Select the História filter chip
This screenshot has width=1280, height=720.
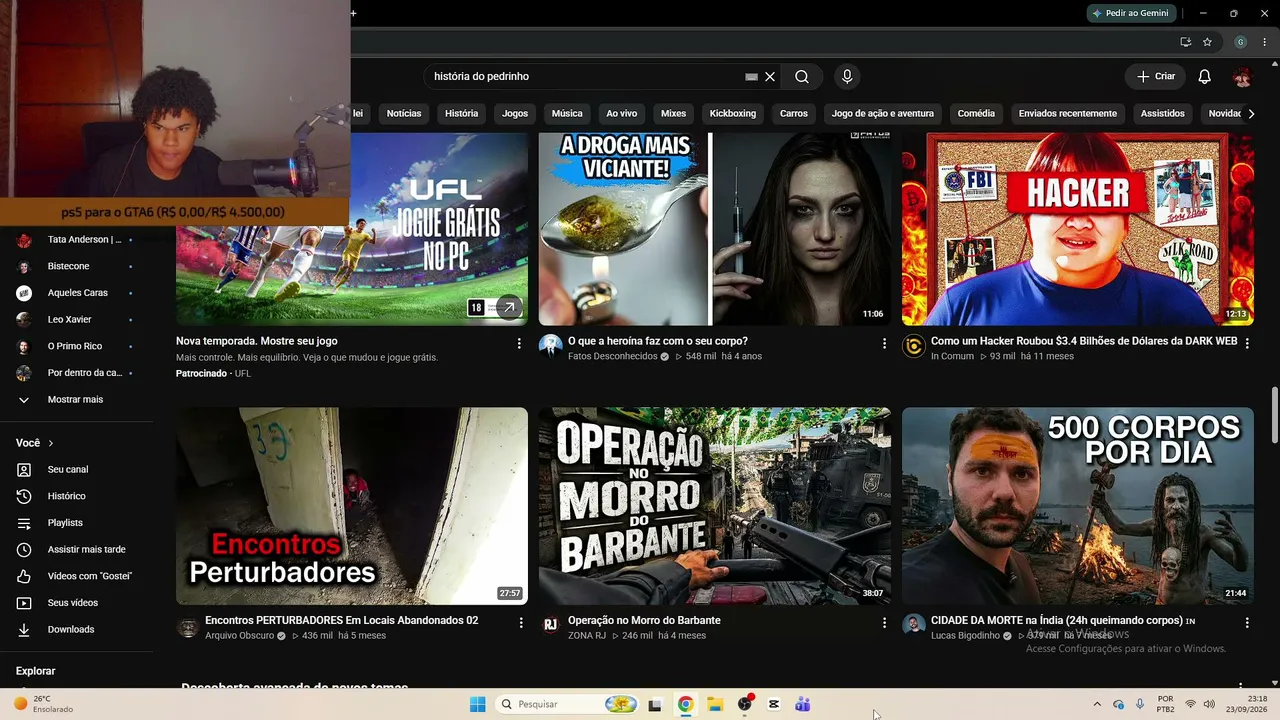click(462, 114)
